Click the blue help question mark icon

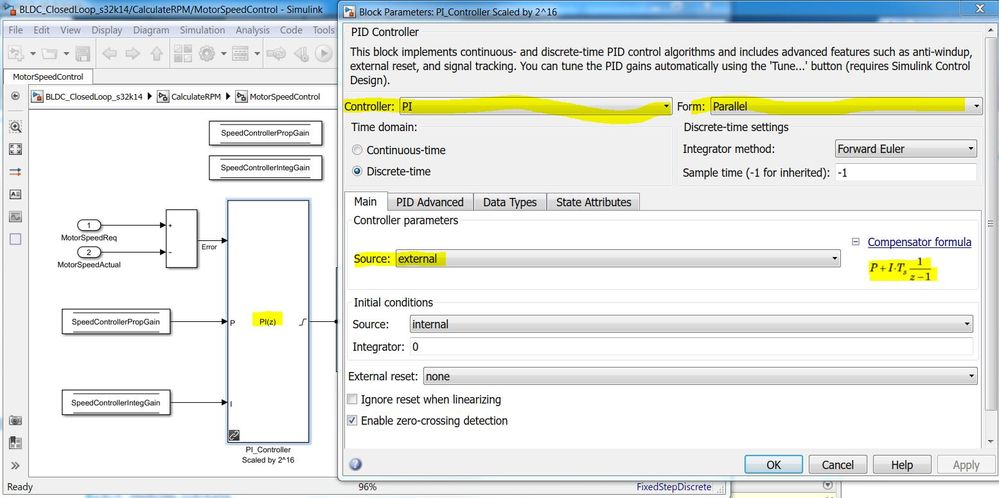click(356, 464)
